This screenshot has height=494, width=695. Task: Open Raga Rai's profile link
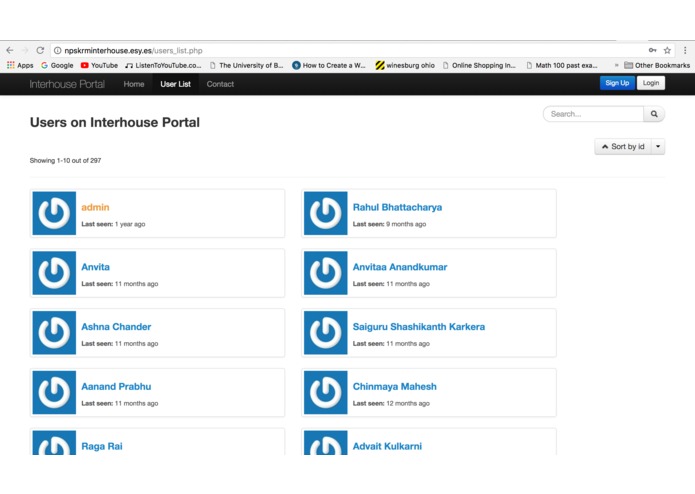(102, 447)
